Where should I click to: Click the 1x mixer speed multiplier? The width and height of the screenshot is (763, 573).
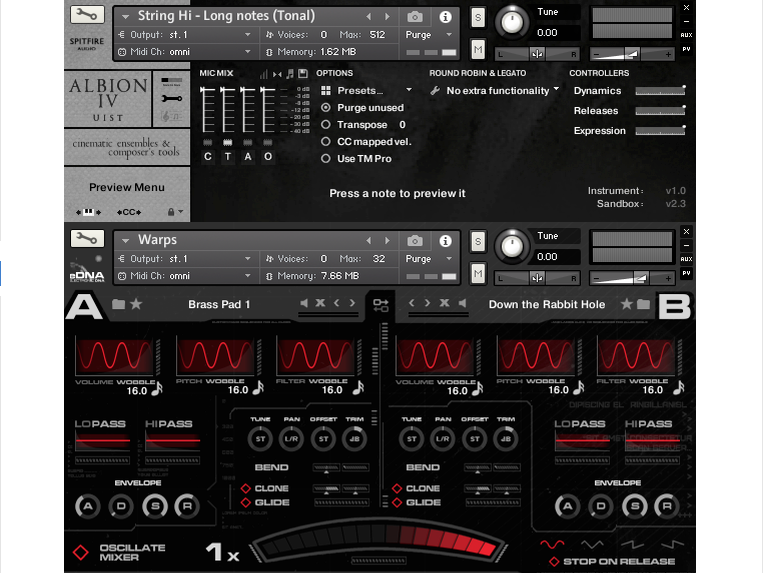pos(222,553)
